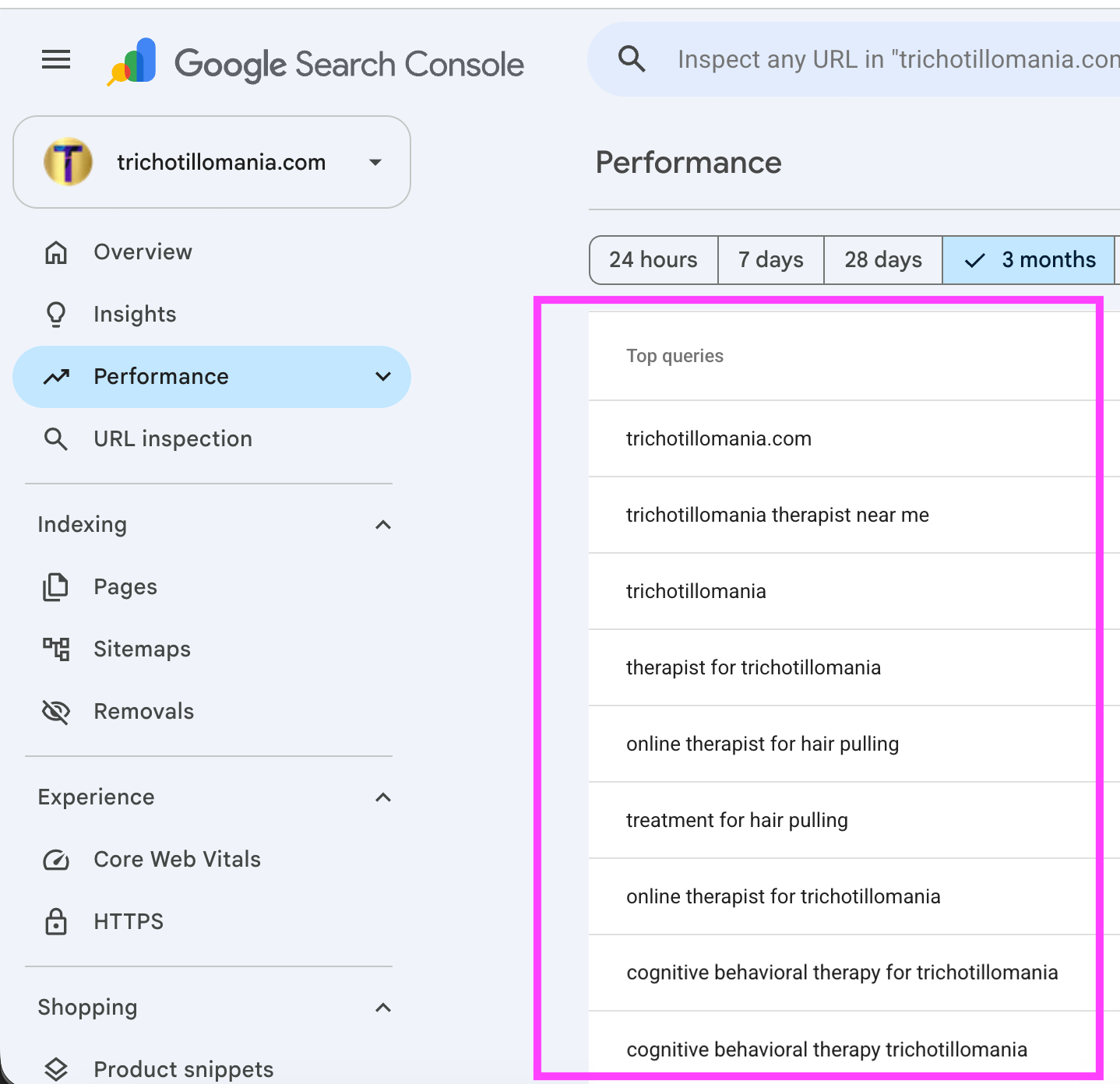The height and width of the screenshot is (1084, 1120).
Task: Click the trichotillomania.com property avatar
Action: coord(68,162)
